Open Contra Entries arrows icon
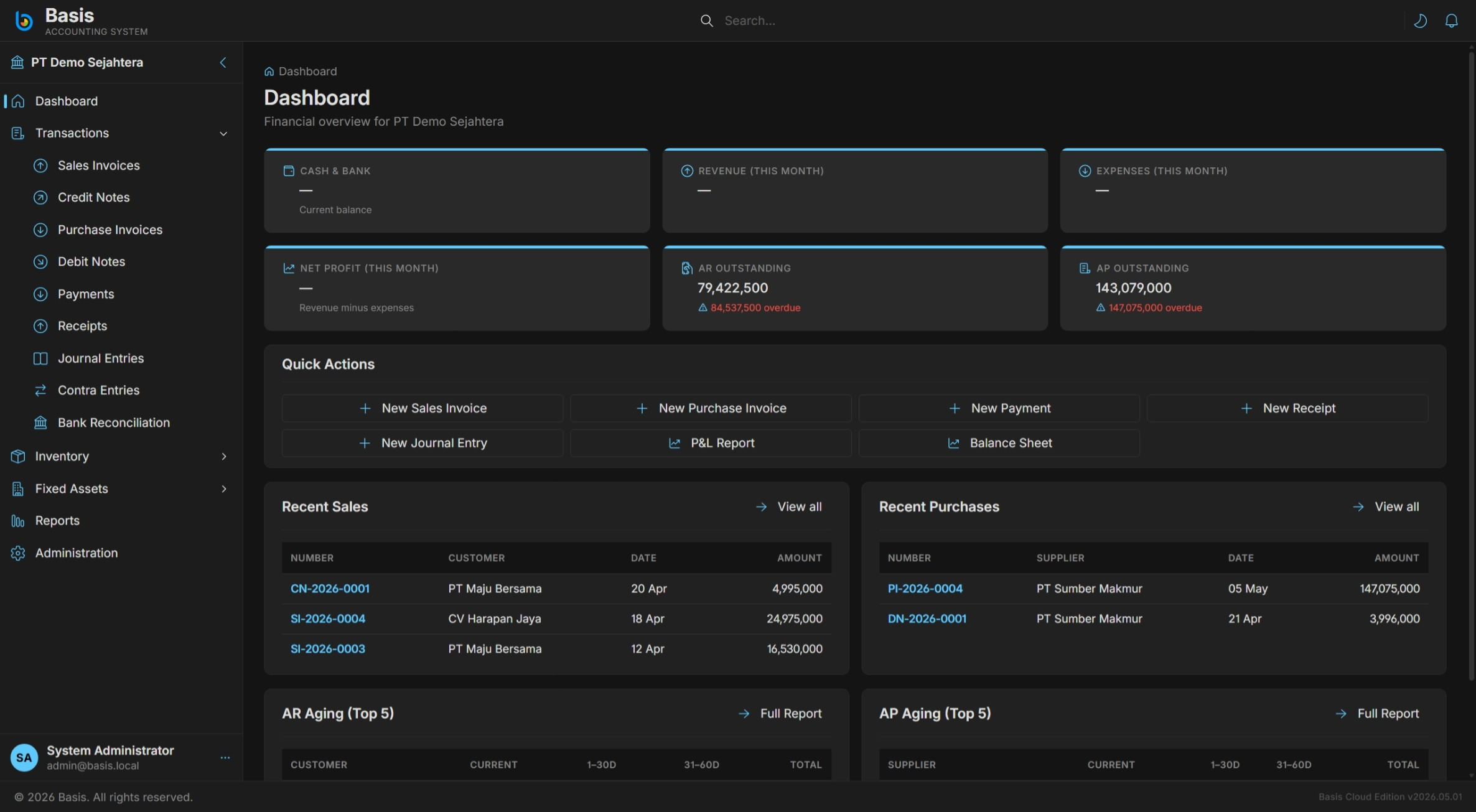The width and height of the screenshot is (1476, 812). [x=40, y=390]
